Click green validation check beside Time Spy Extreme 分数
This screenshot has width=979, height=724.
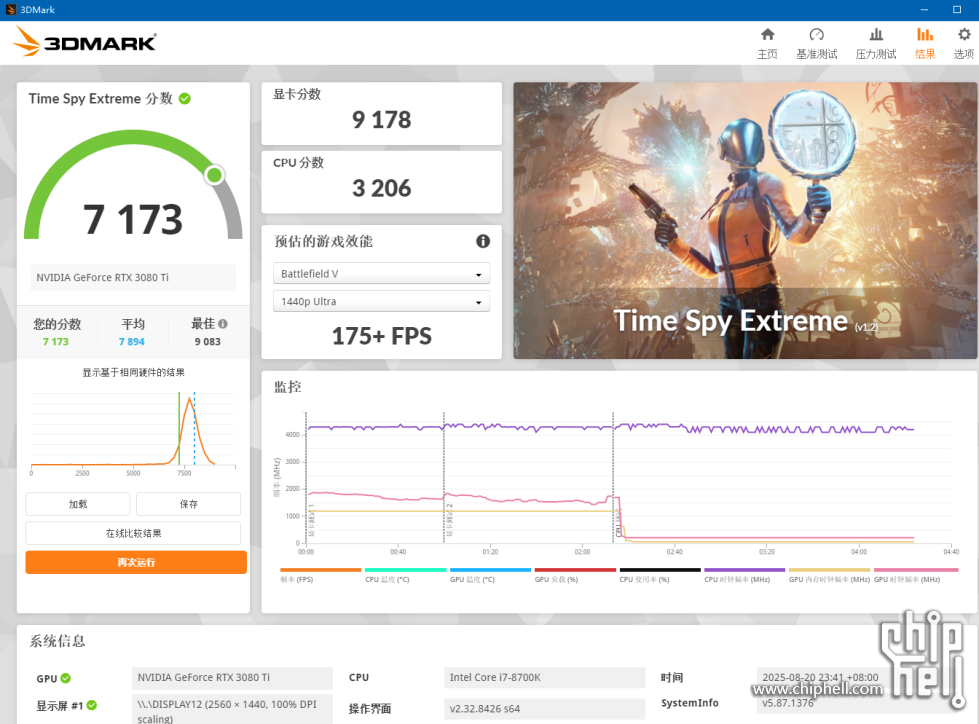185,99
